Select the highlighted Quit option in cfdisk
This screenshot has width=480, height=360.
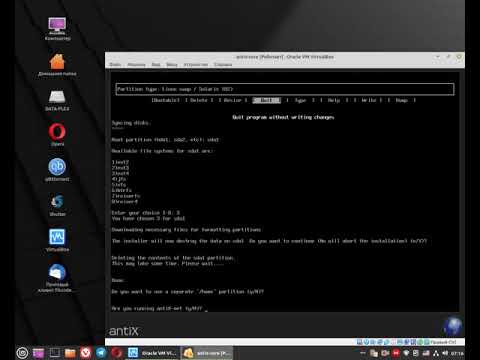(x=267, y=100)
